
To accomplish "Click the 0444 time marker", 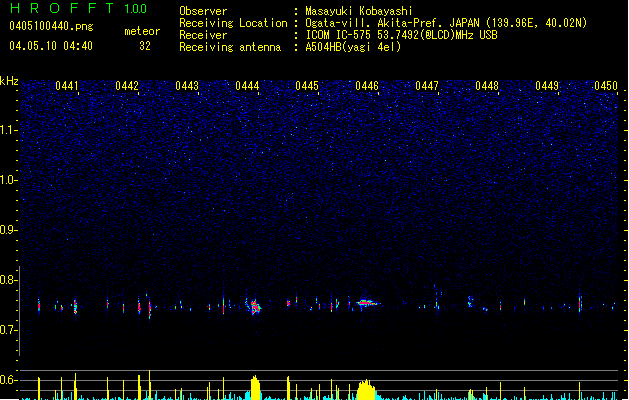I will (x=247, y=86).
